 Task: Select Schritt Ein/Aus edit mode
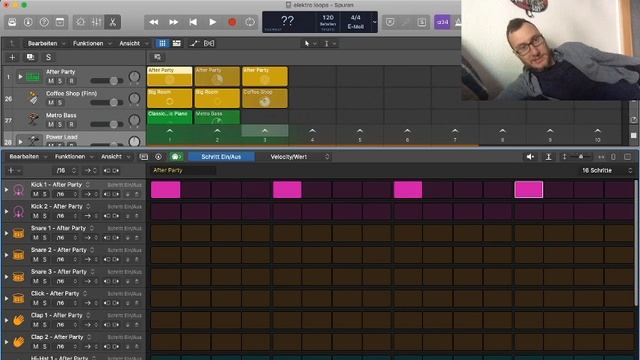click(x=221, y=157)
